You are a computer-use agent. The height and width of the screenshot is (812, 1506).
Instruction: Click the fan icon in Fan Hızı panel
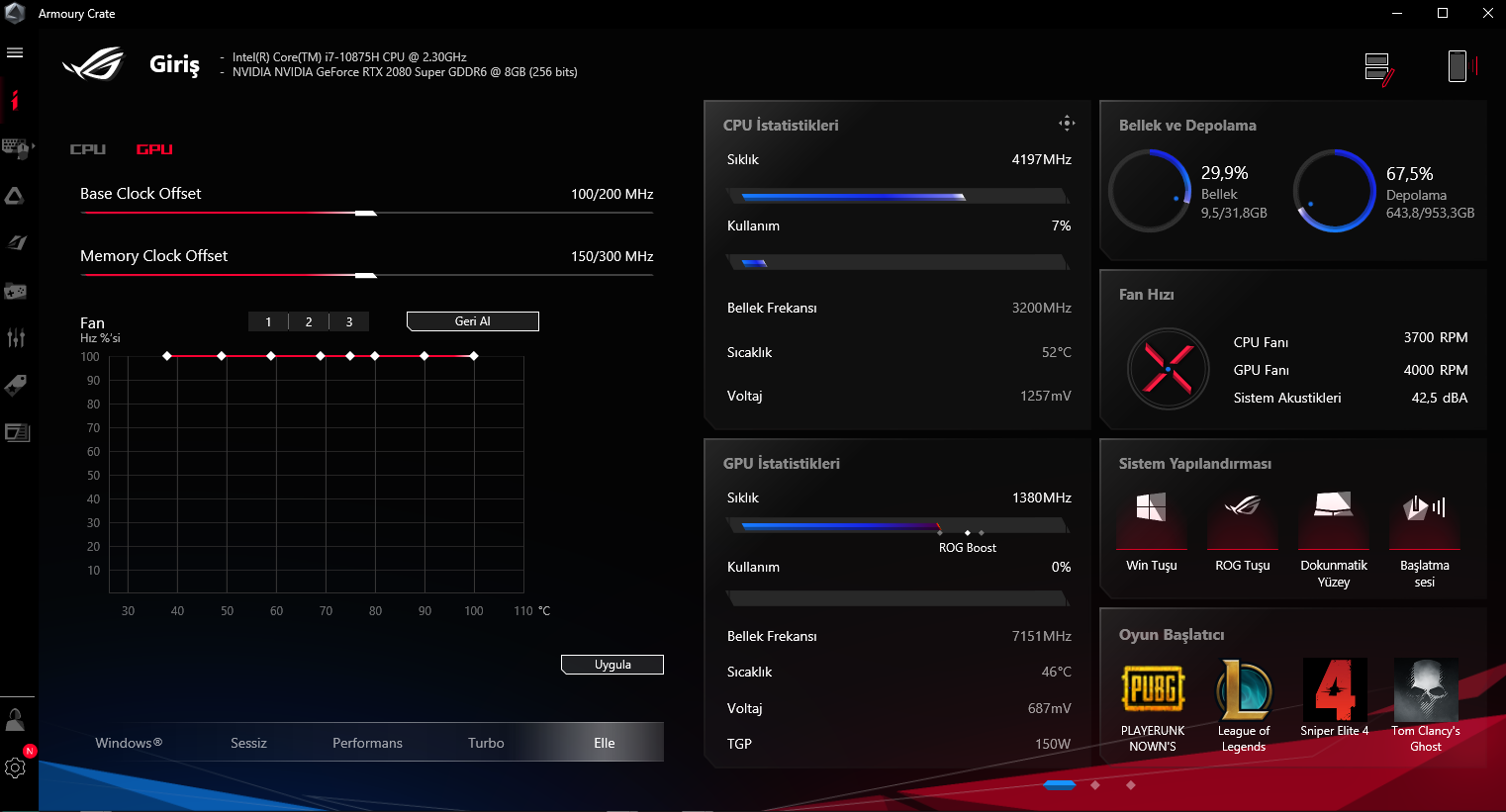coord(1168,369)
